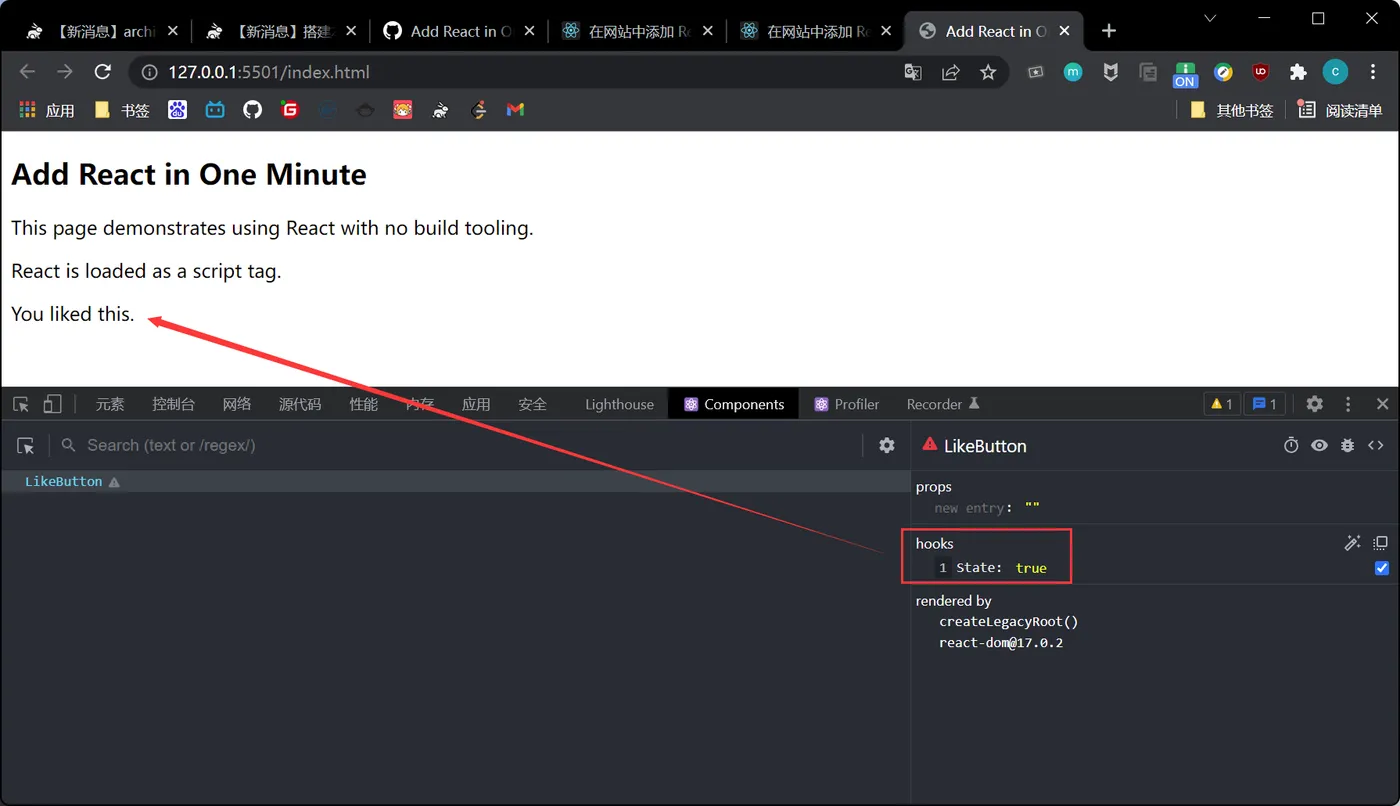
Task: Open the Extensions puzzle piece menu
Action: coord(1298,72)
